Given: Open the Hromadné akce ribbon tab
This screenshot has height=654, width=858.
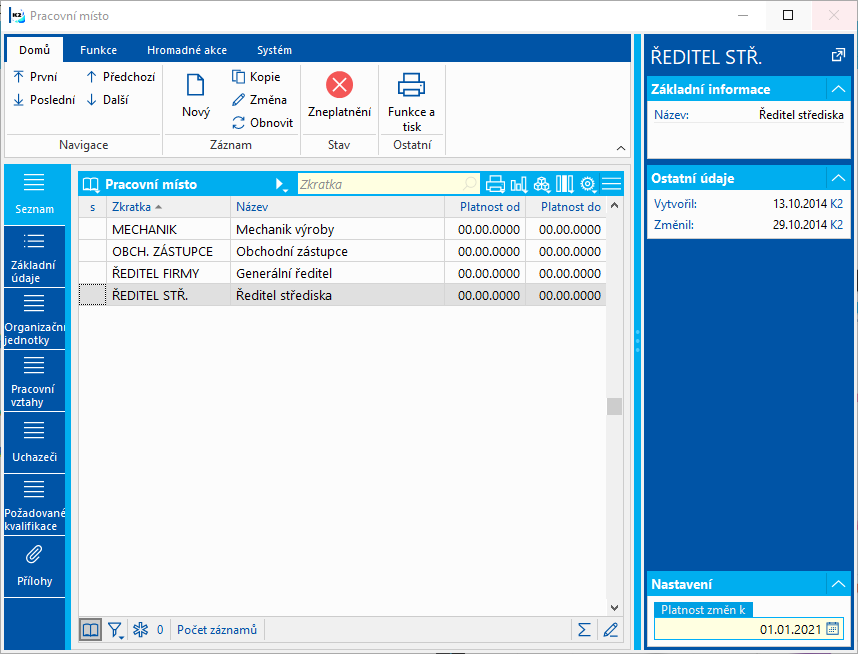Looking at the screenshot, I should tap(186, 50).
